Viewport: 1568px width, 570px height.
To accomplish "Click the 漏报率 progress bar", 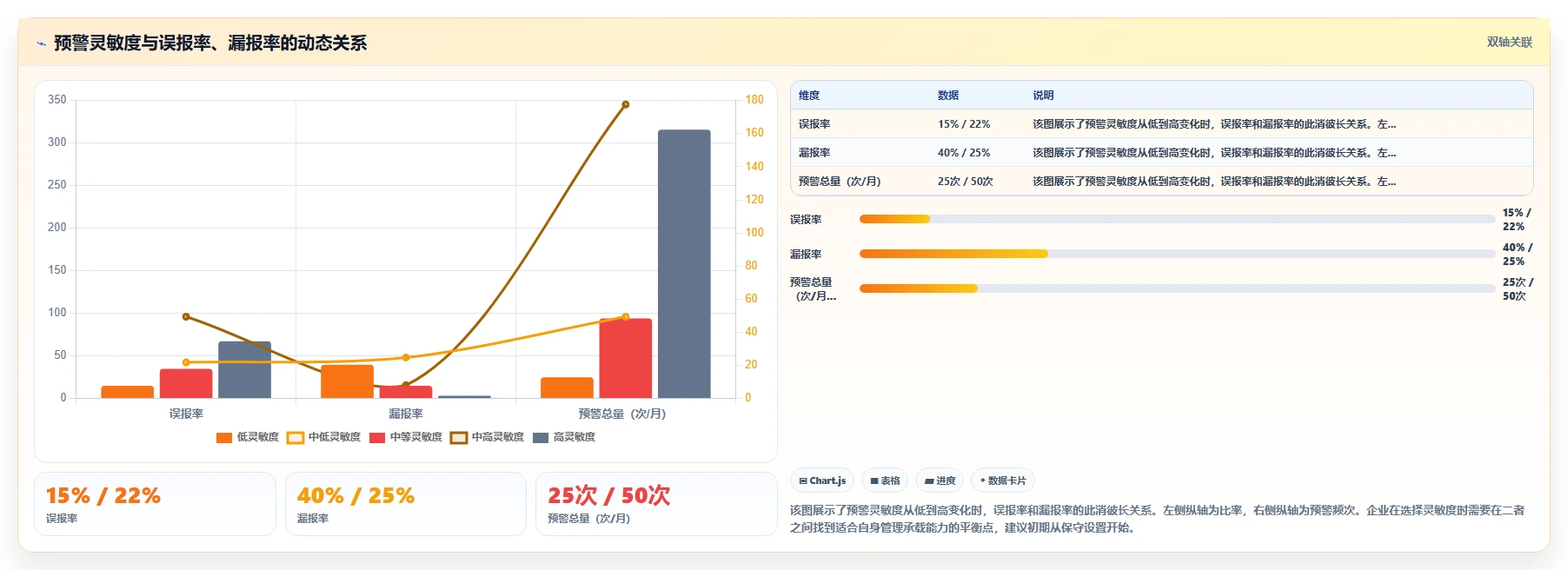I will 1177,254.
